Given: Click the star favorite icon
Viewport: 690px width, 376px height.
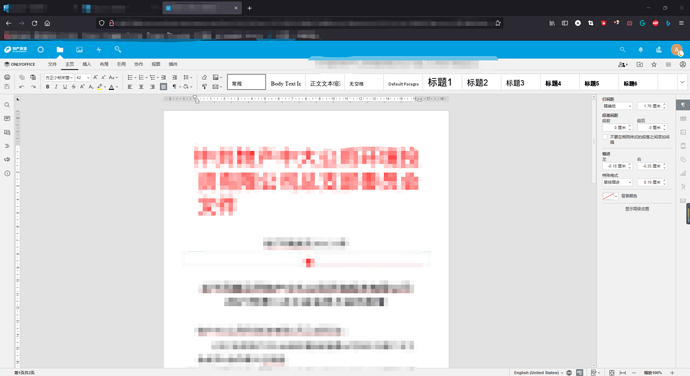Looking at the screenshot, I should coord(654,64).
